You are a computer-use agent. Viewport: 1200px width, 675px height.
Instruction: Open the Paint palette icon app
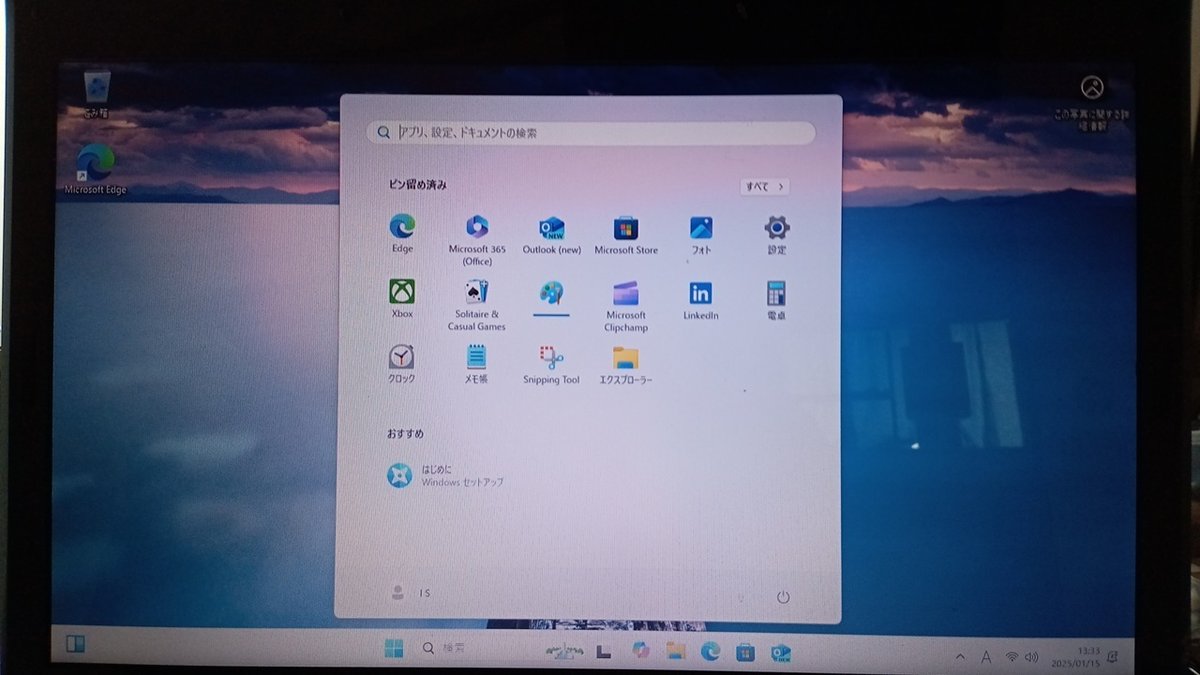click(552, 296)
